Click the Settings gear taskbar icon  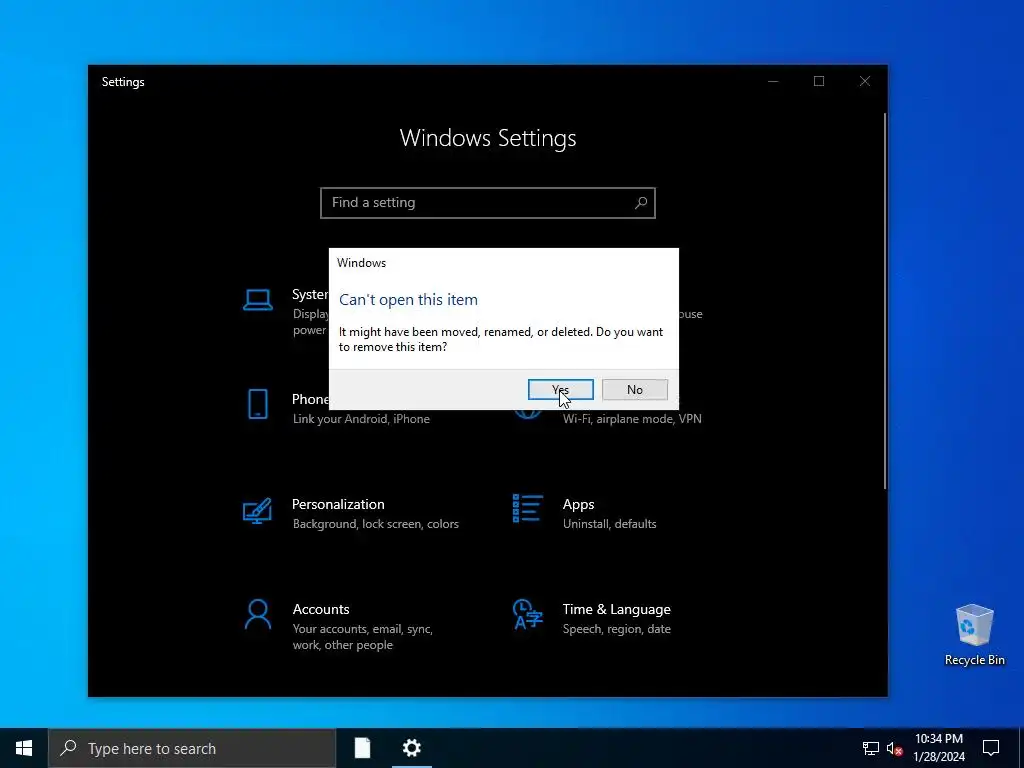(x=411, y=748)
